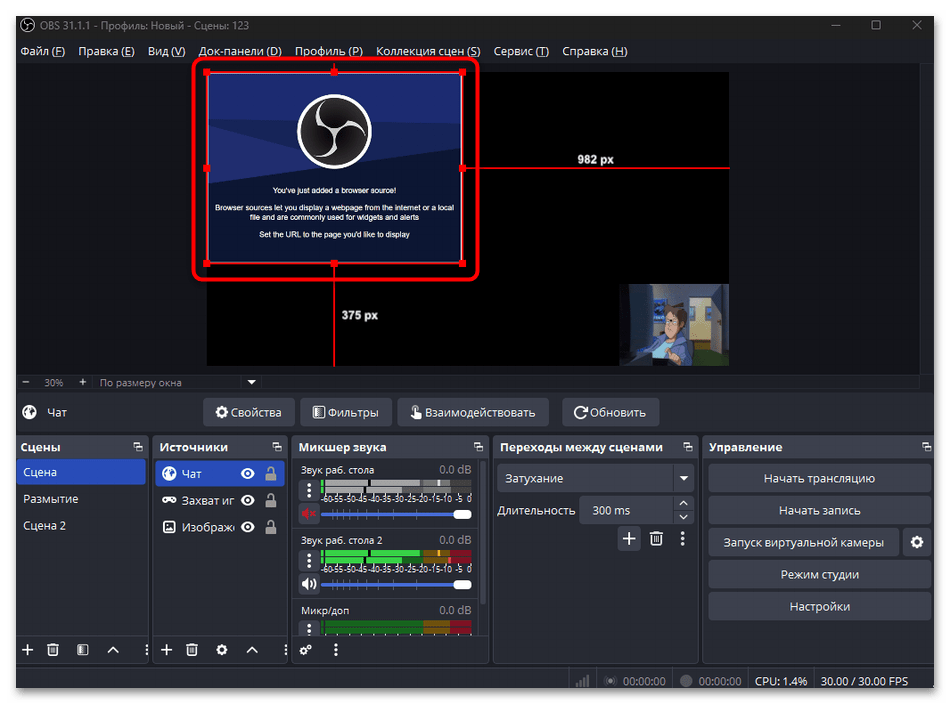
Task: Undock the Микшер звука panel
Action: coord(479,447)
